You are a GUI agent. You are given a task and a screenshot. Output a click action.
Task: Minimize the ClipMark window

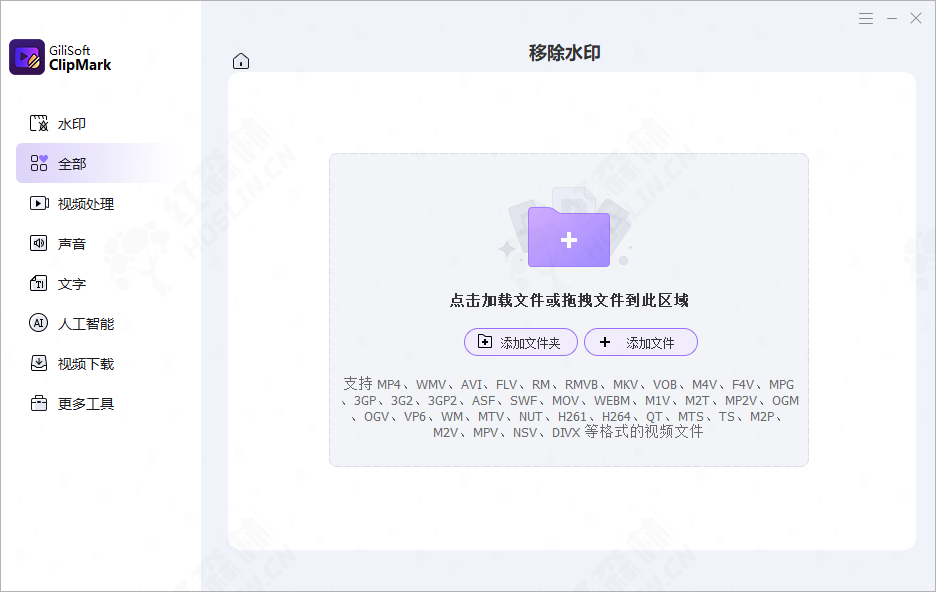tap(892, 18)
